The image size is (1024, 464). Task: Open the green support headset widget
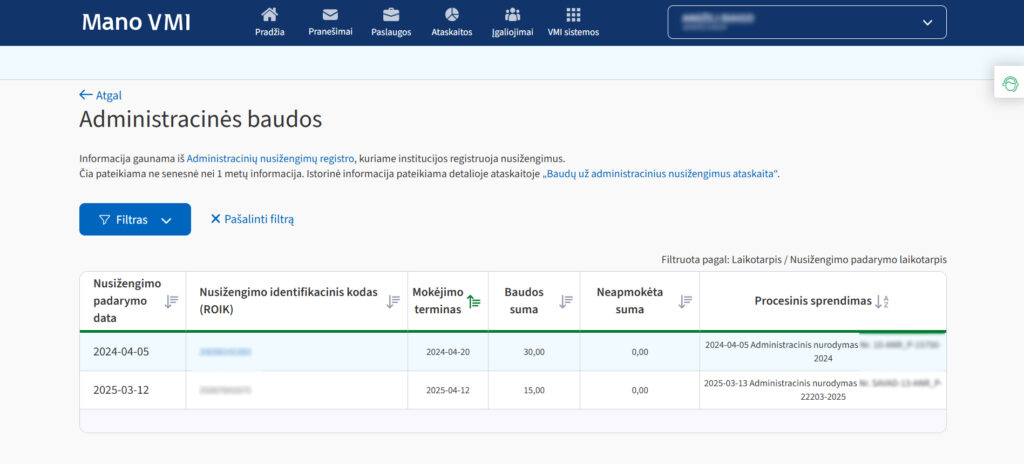coord(1010,82)
